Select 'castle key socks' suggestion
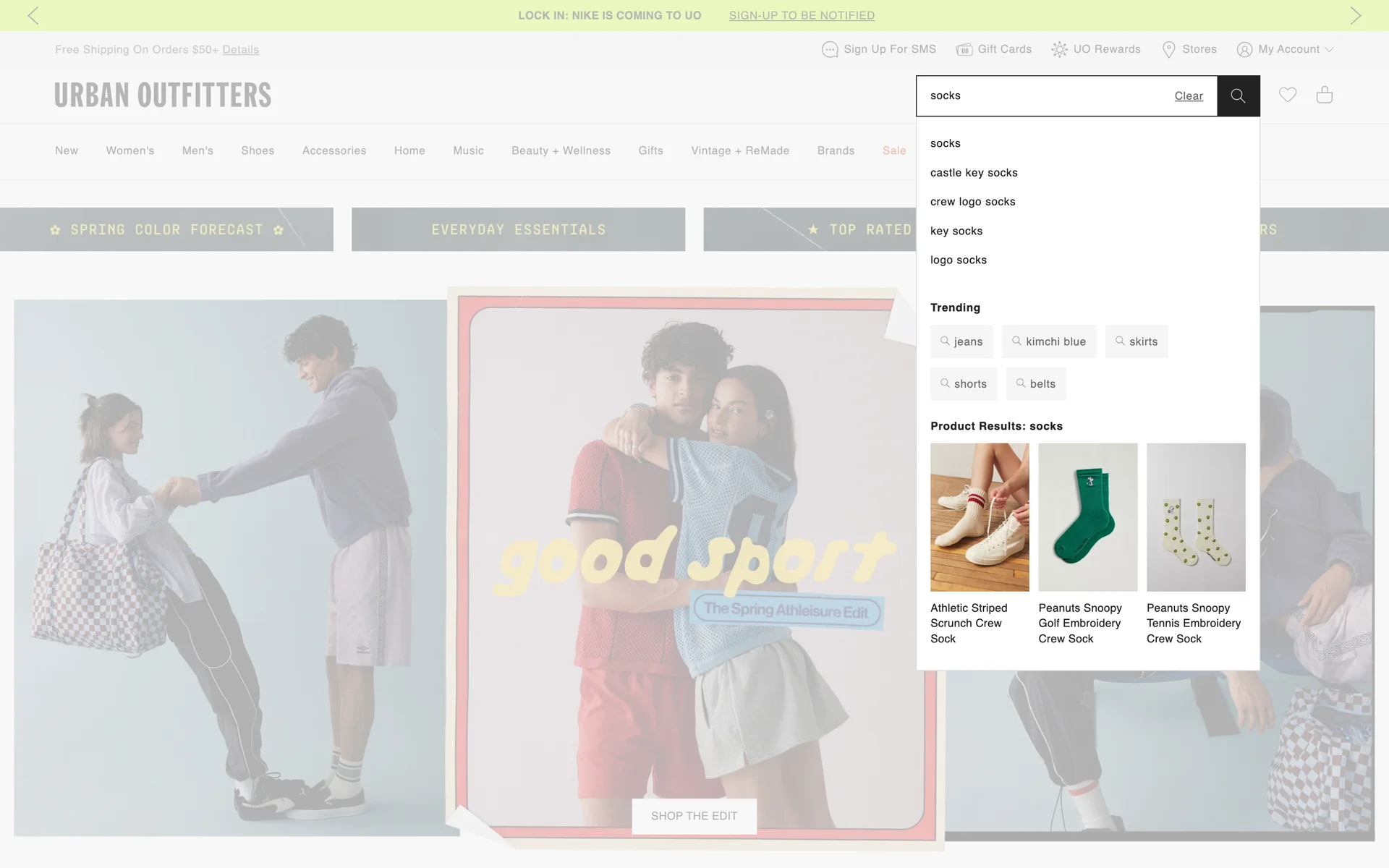1389x868 pixels. [x=974, y=173]
